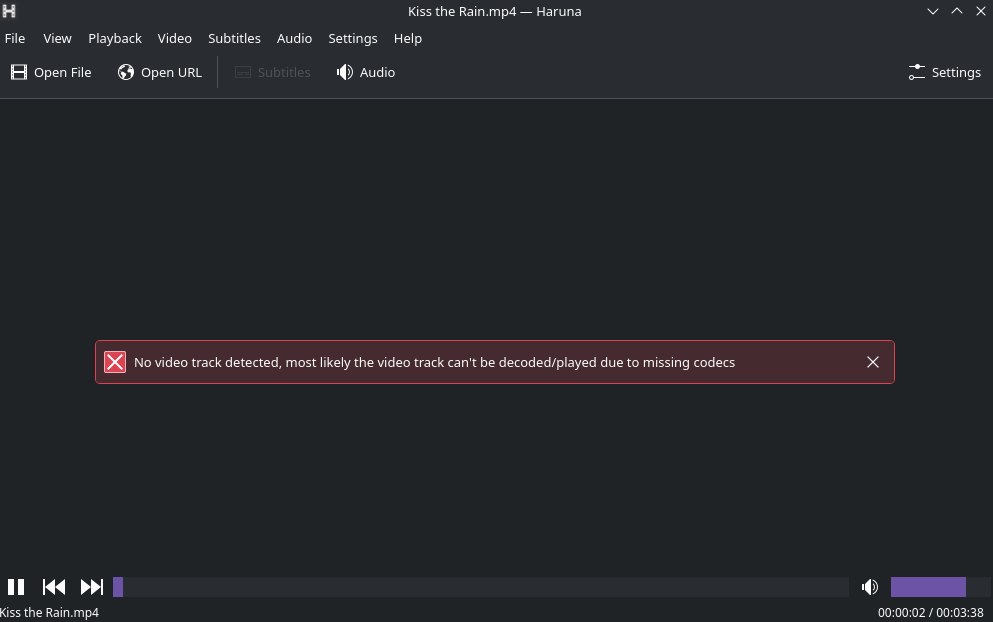
Task: Click the playback time display
Action: click(x=930, y=612)
